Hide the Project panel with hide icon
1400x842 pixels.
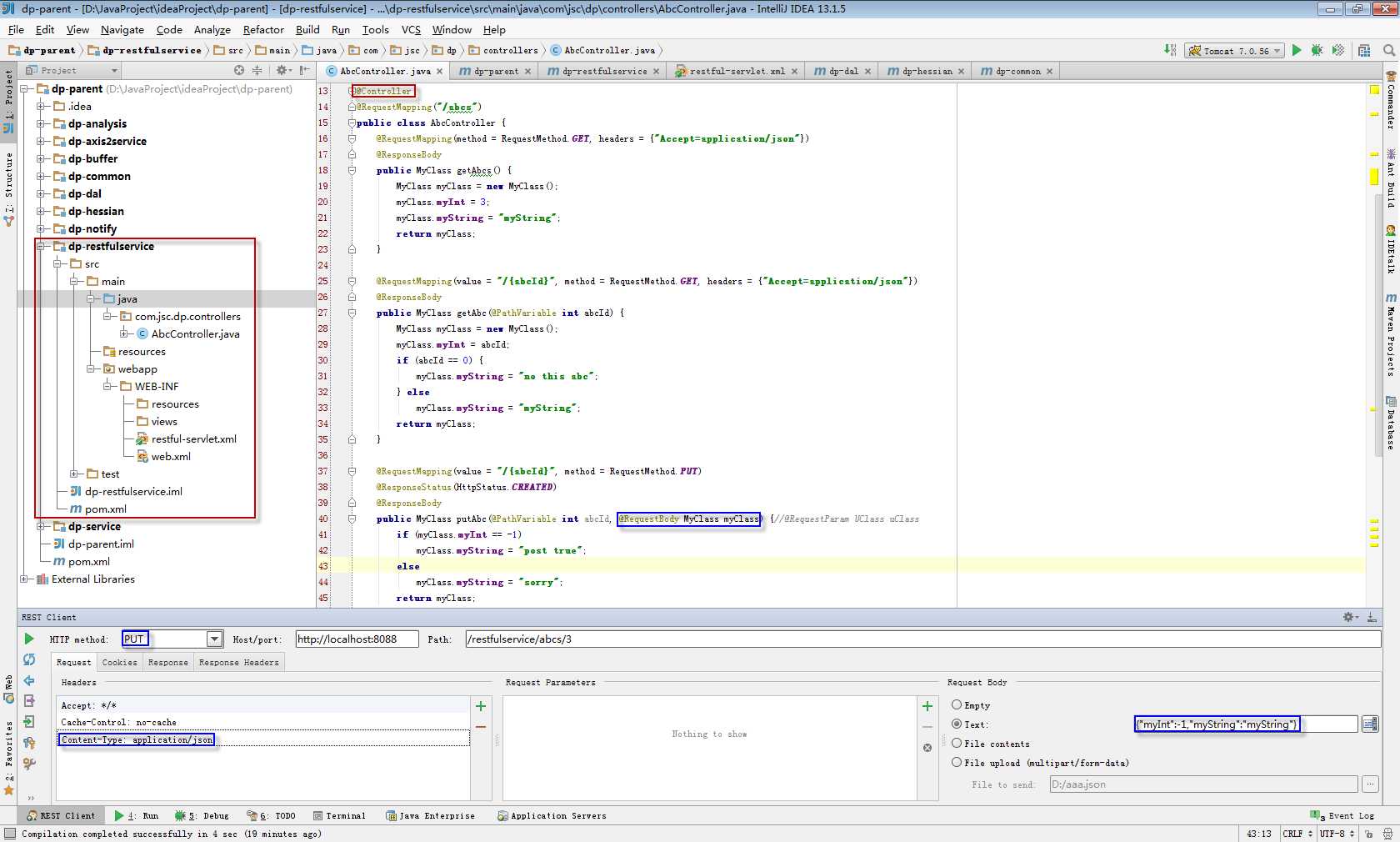click(305, 71)
